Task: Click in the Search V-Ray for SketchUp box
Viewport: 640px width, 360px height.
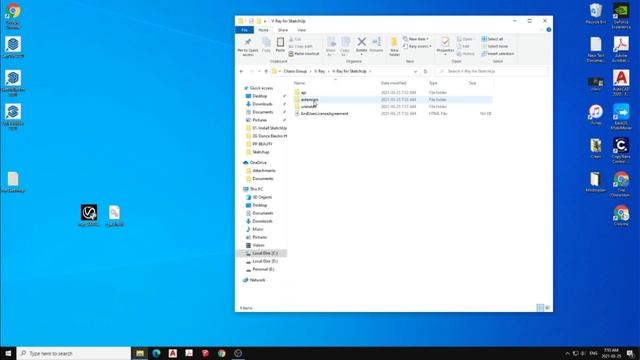Action: [491, 71]
